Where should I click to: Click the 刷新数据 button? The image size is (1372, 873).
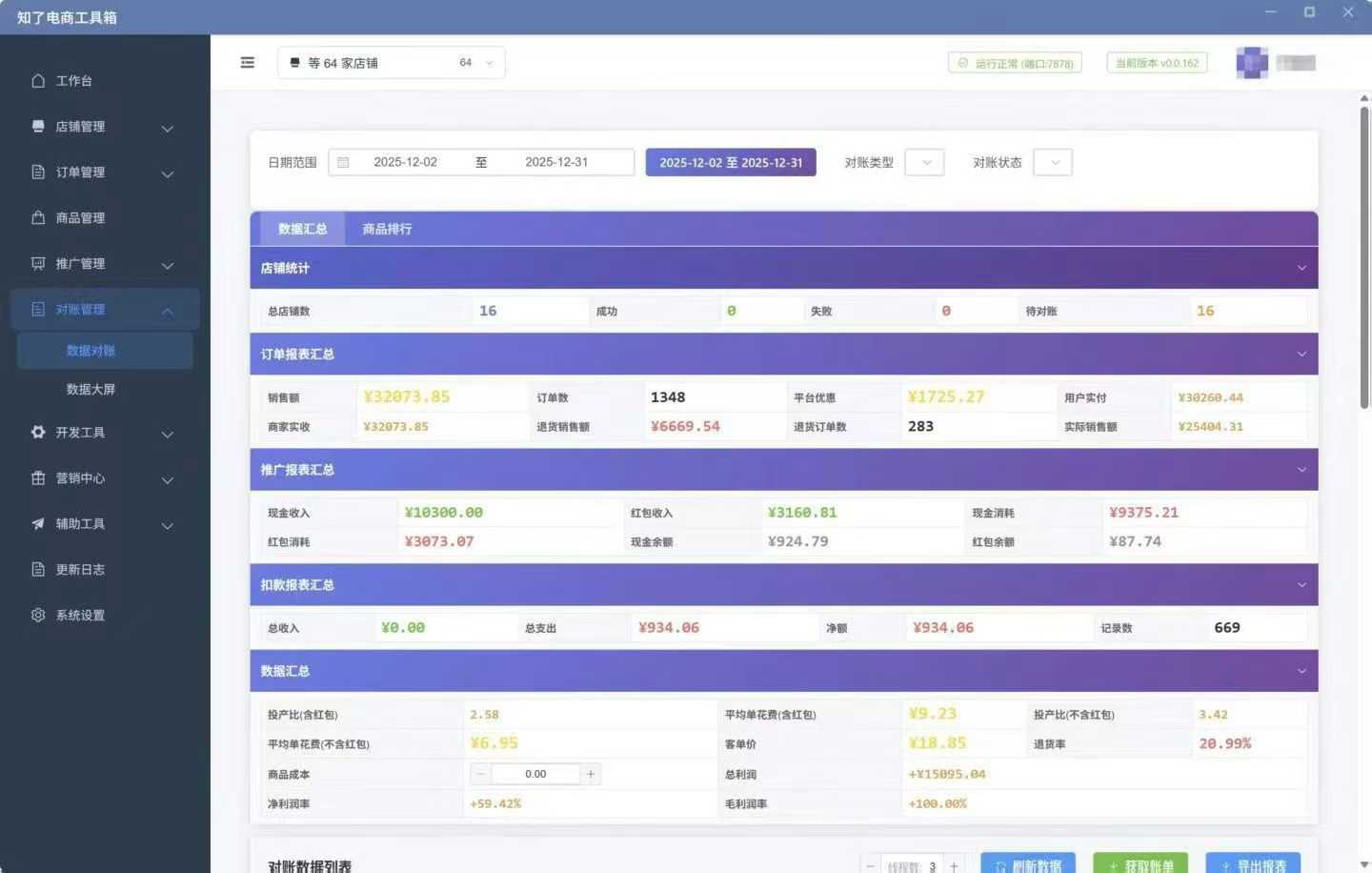point(1028,864)
